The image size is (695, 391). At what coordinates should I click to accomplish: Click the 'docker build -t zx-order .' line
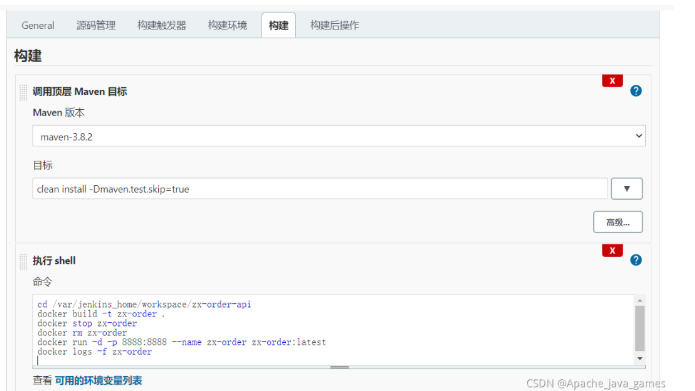coord(101,314)
